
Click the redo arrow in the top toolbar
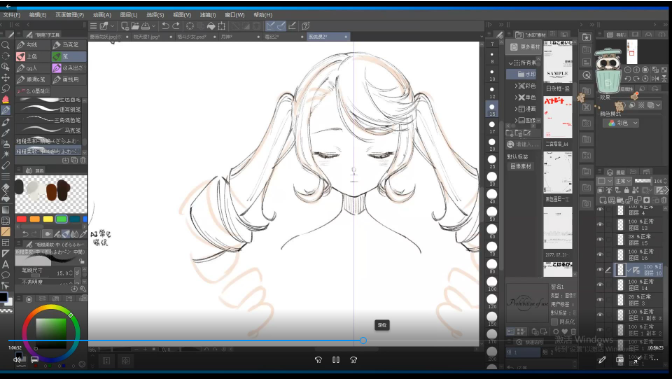tap(176, 26)
